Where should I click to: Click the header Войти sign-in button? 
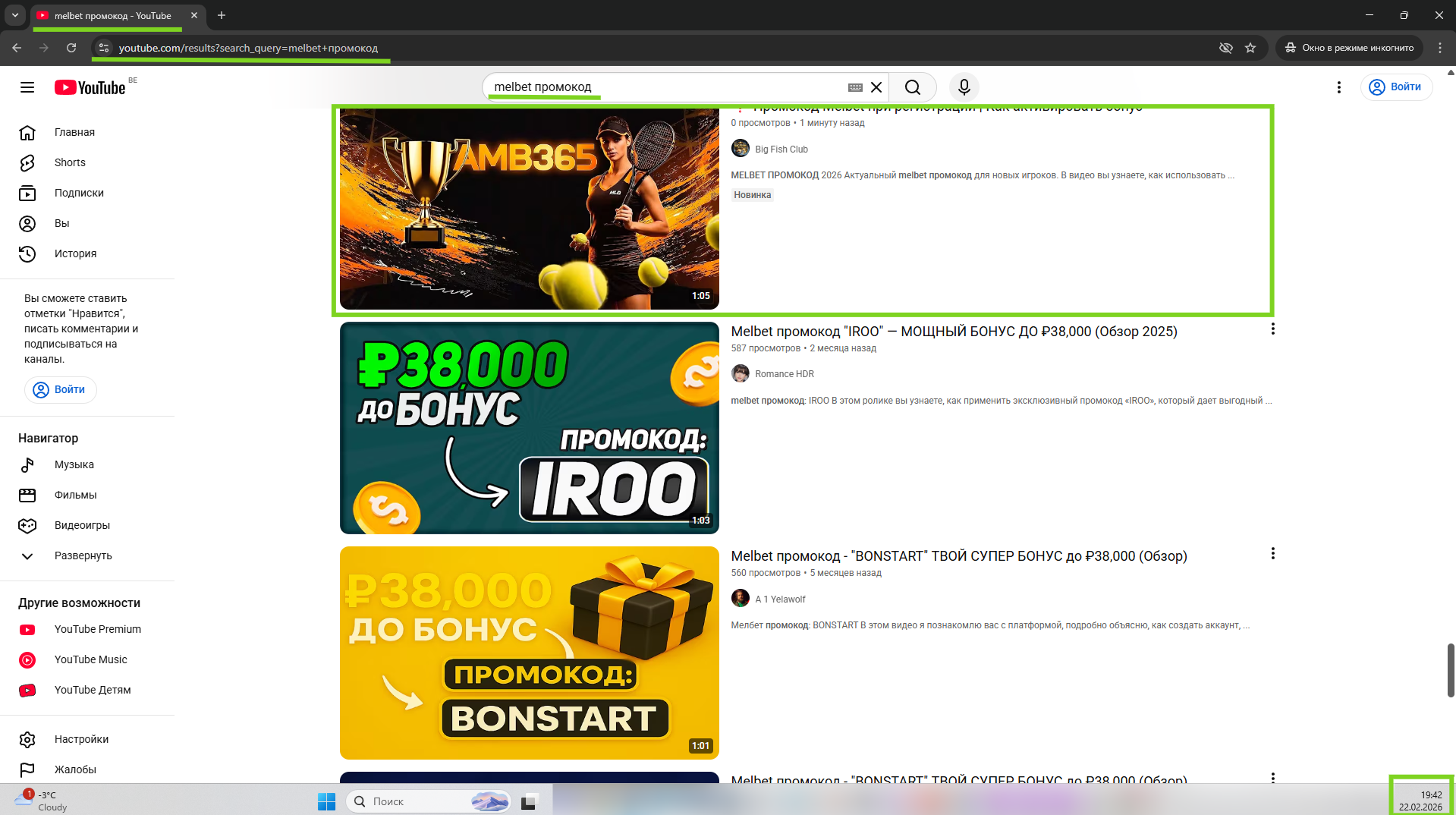point(1396,87)
